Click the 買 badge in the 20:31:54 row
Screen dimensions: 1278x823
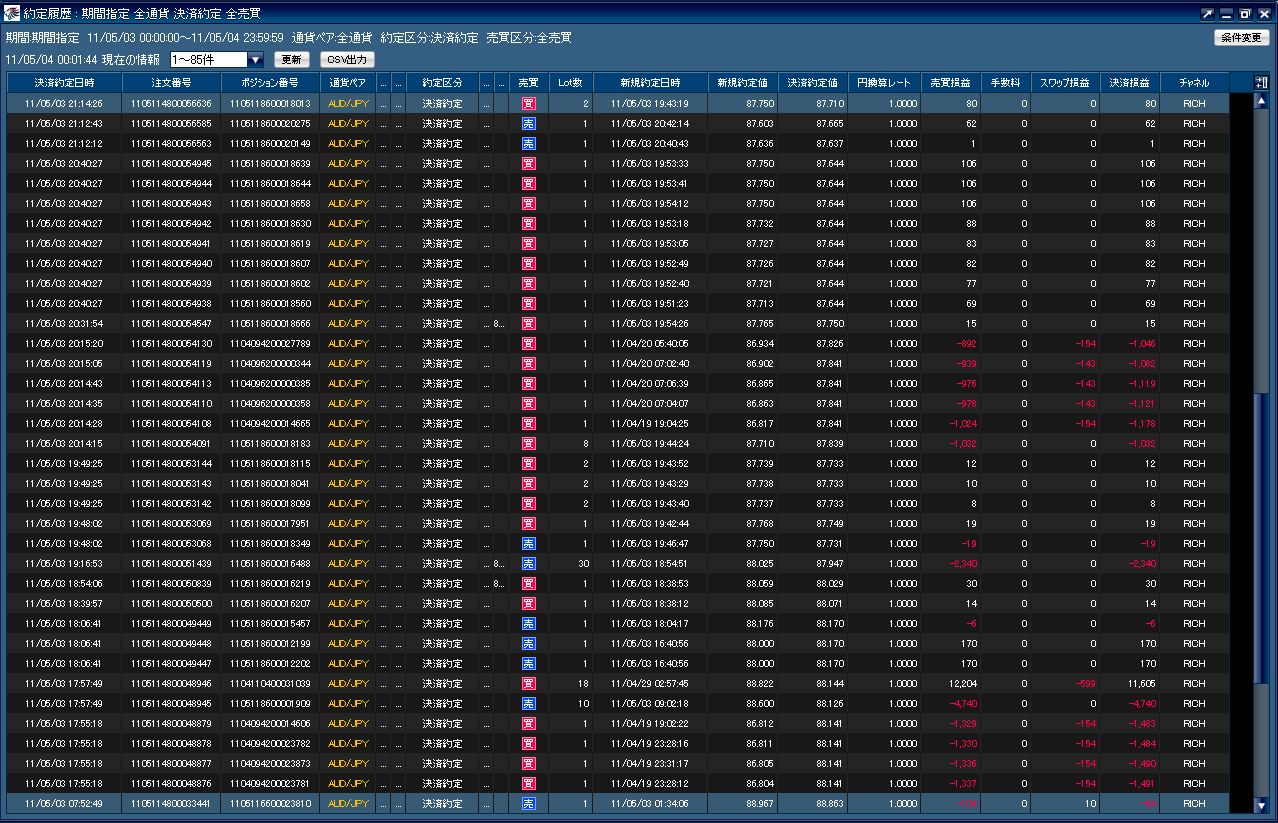529,323
